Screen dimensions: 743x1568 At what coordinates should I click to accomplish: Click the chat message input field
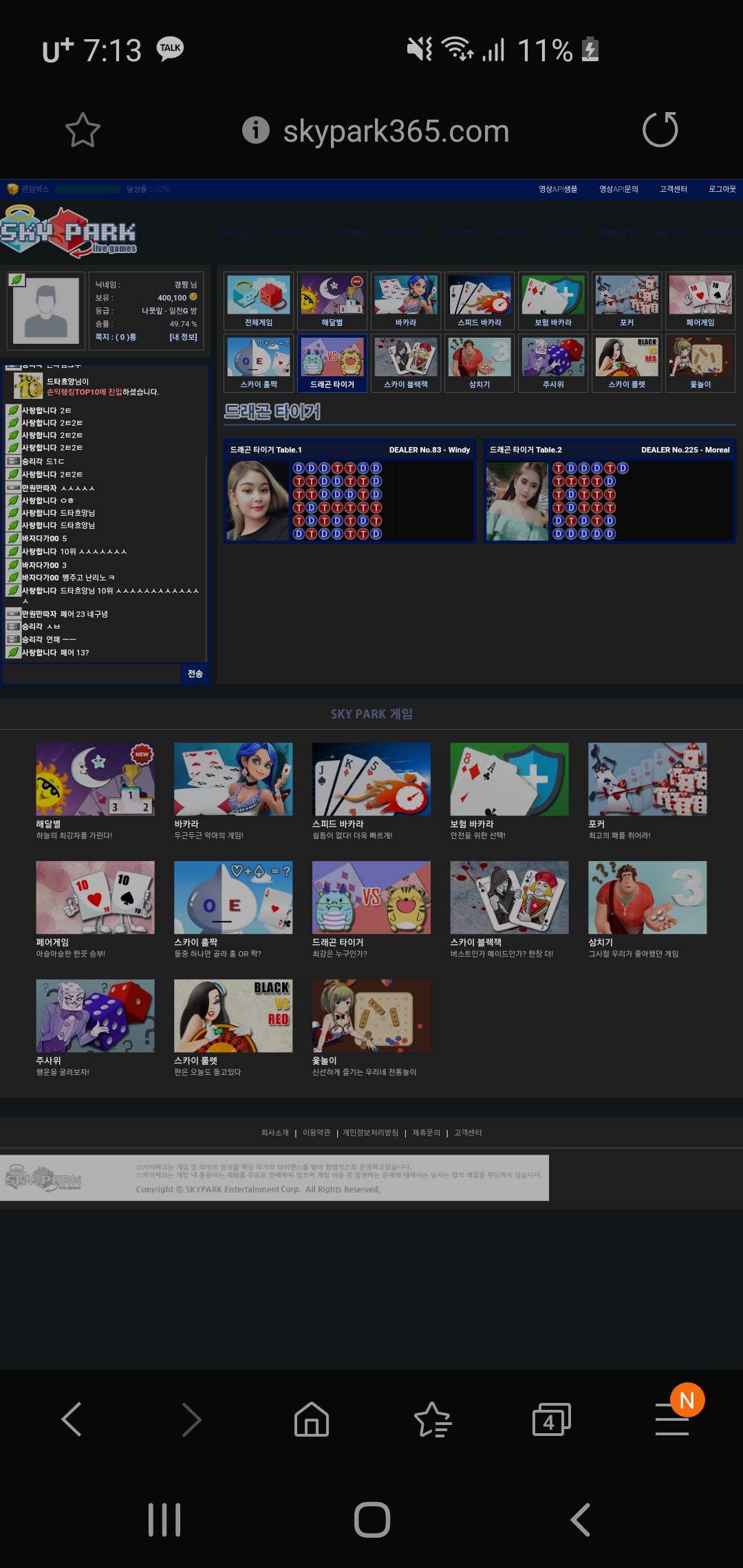91,674
